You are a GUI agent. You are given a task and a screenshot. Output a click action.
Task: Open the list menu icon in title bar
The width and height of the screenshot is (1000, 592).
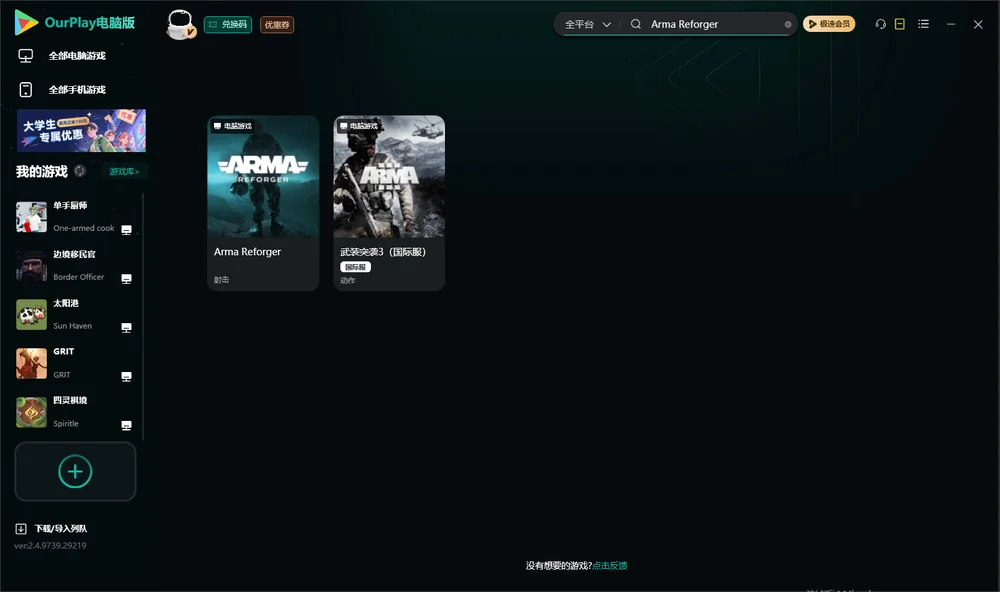[x=923, y=24]
